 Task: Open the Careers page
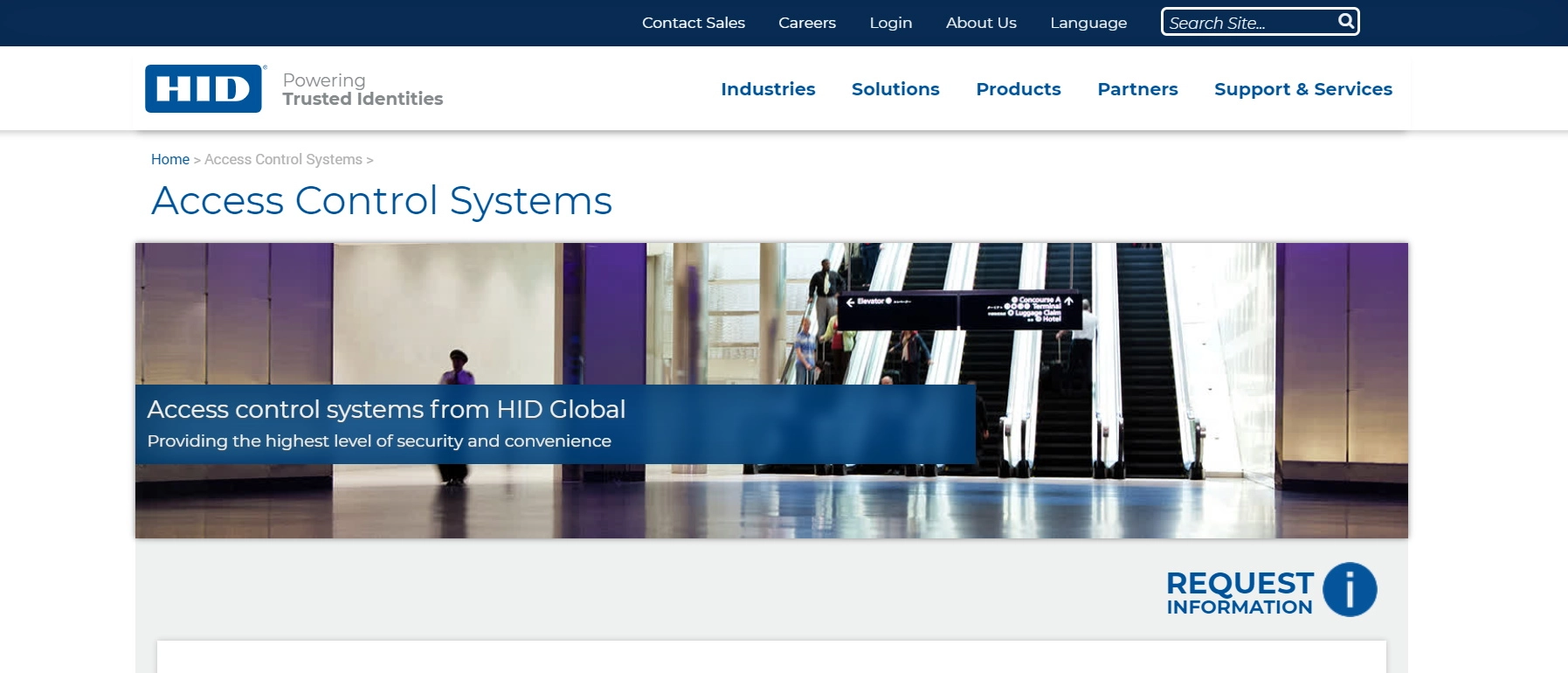[807, 23]
